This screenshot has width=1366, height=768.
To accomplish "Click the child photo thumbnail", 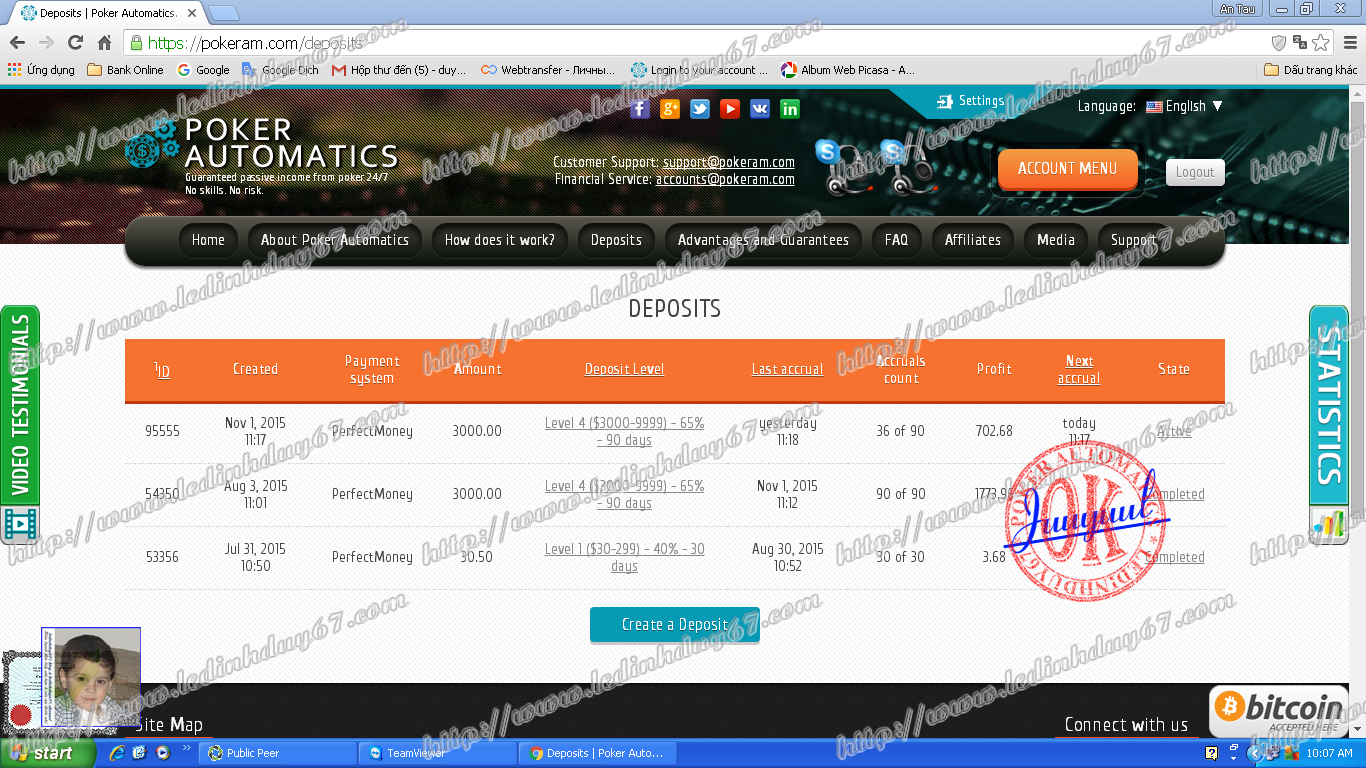I will (91, 677).
